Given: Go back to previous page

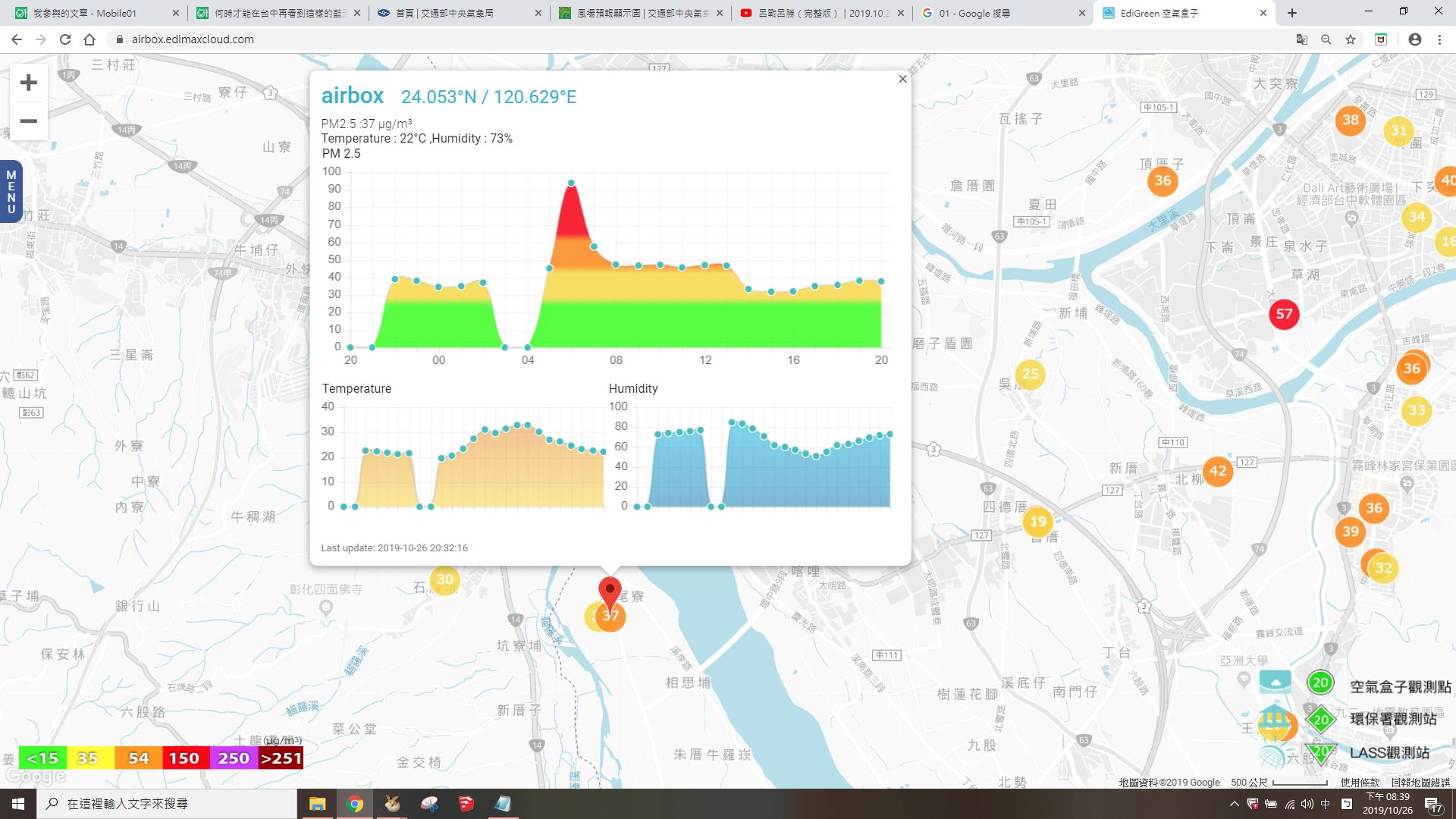Looking at the screenshot, I should (x=17, y=39).
